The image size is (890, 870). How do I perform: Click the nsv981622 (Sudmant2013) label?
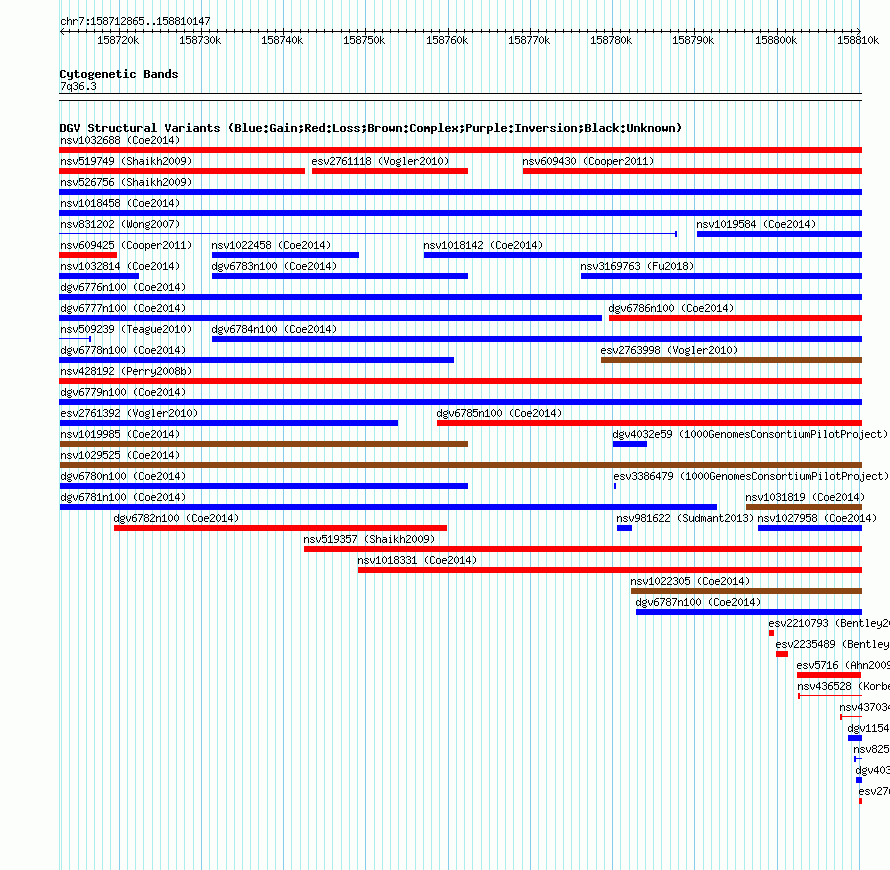coord(685,518)
